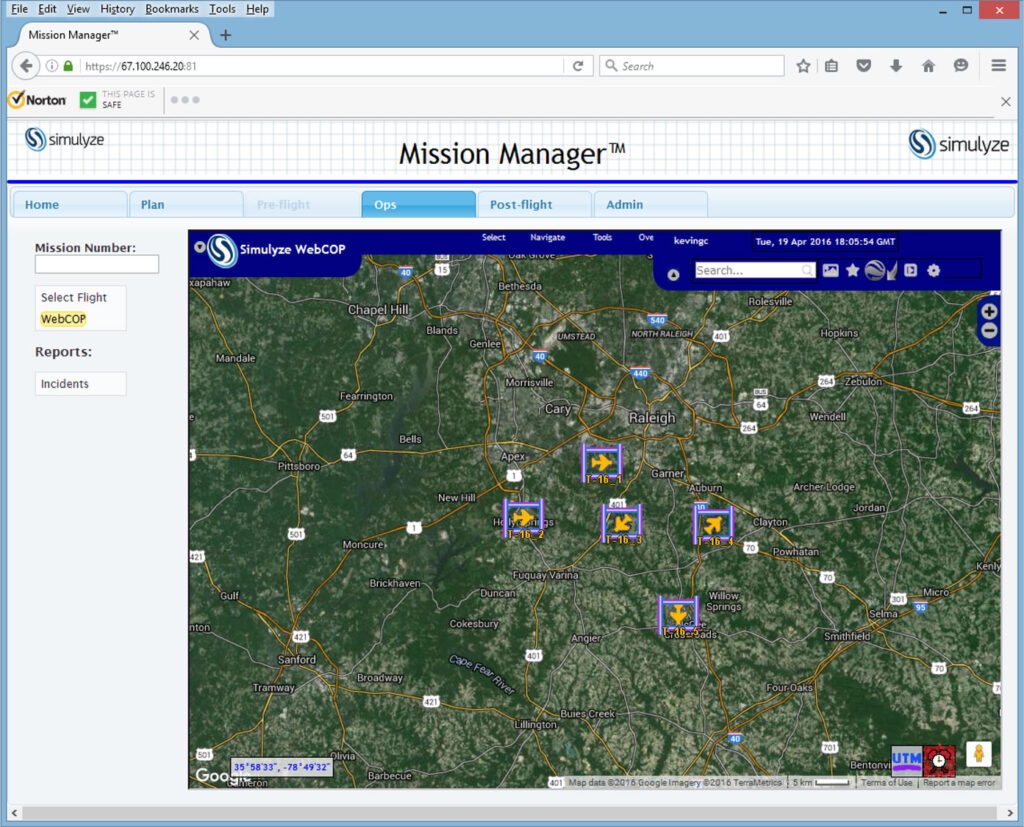
Task: Click the Norton toolbar logo
Action: tap(38, 100)
